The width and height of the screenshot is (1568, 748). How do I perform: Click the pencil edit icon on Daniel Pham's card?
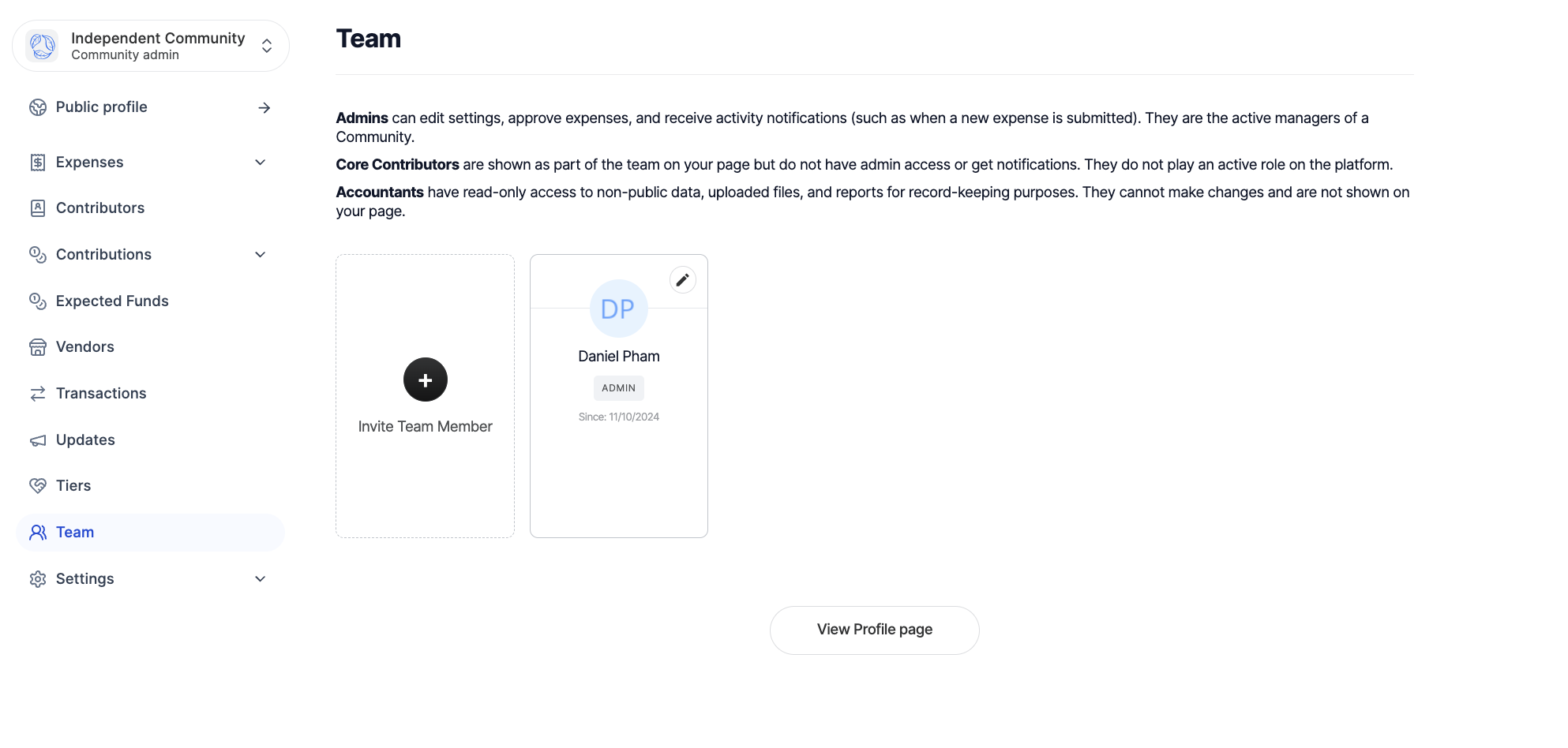tap(682, 280)
